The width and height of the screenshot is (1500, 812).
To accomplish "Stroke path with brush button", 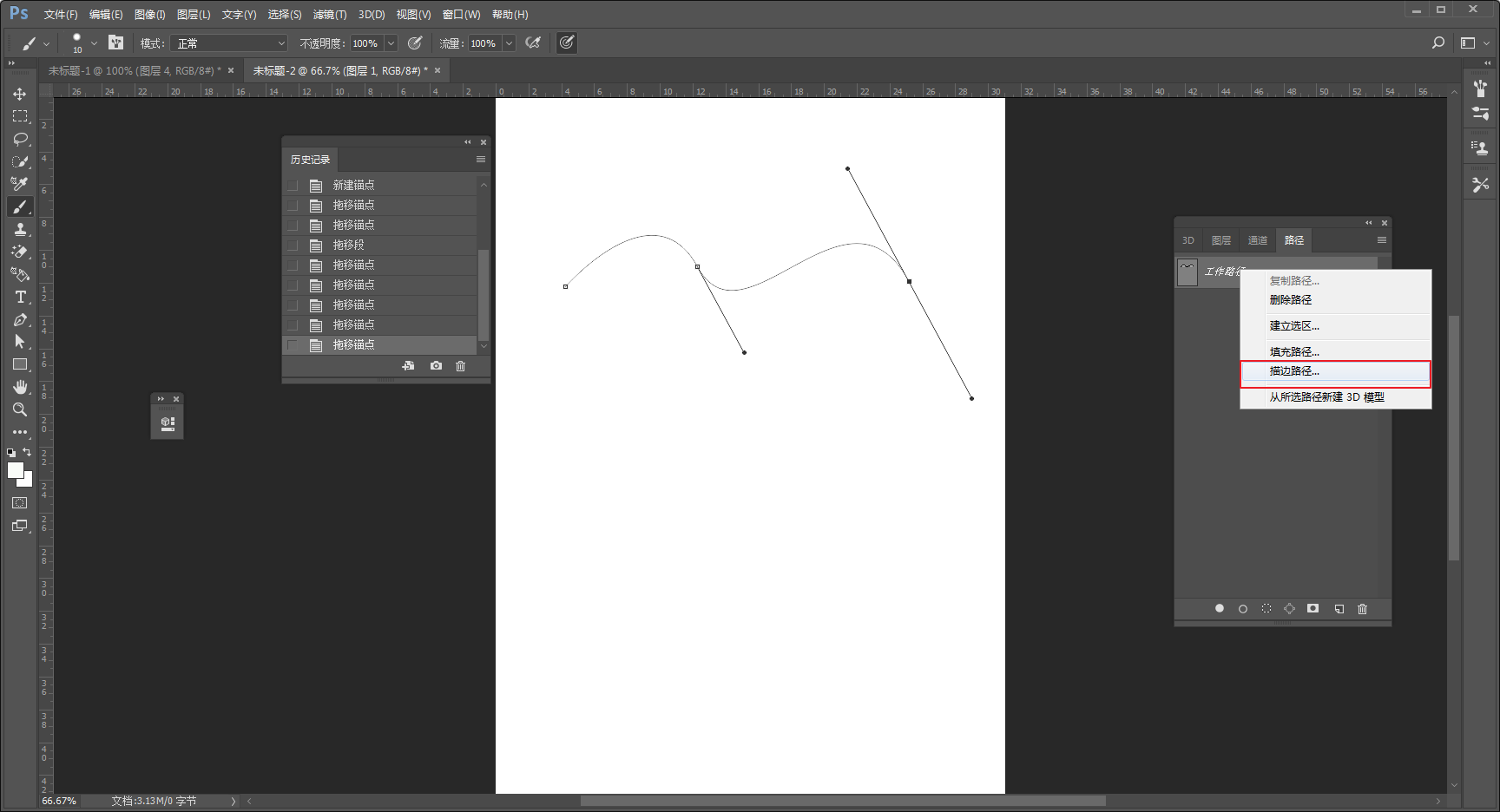I will coord(1243,609).
